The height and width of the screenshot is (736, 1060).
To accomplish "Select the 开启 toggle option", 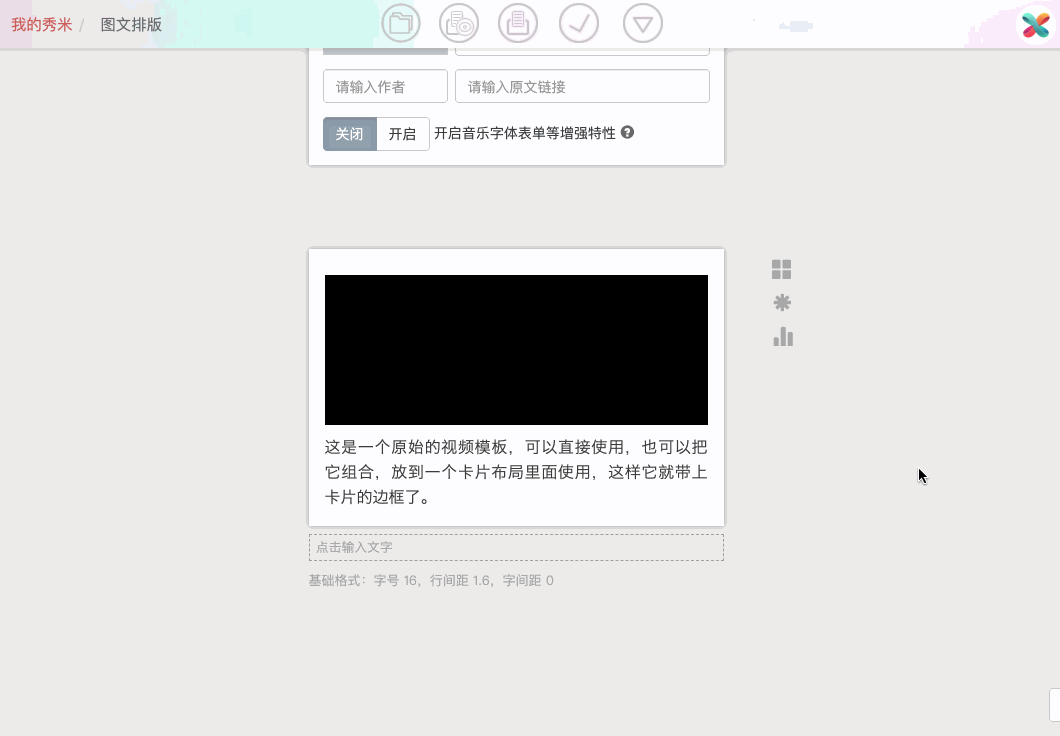I will [402, 134].
